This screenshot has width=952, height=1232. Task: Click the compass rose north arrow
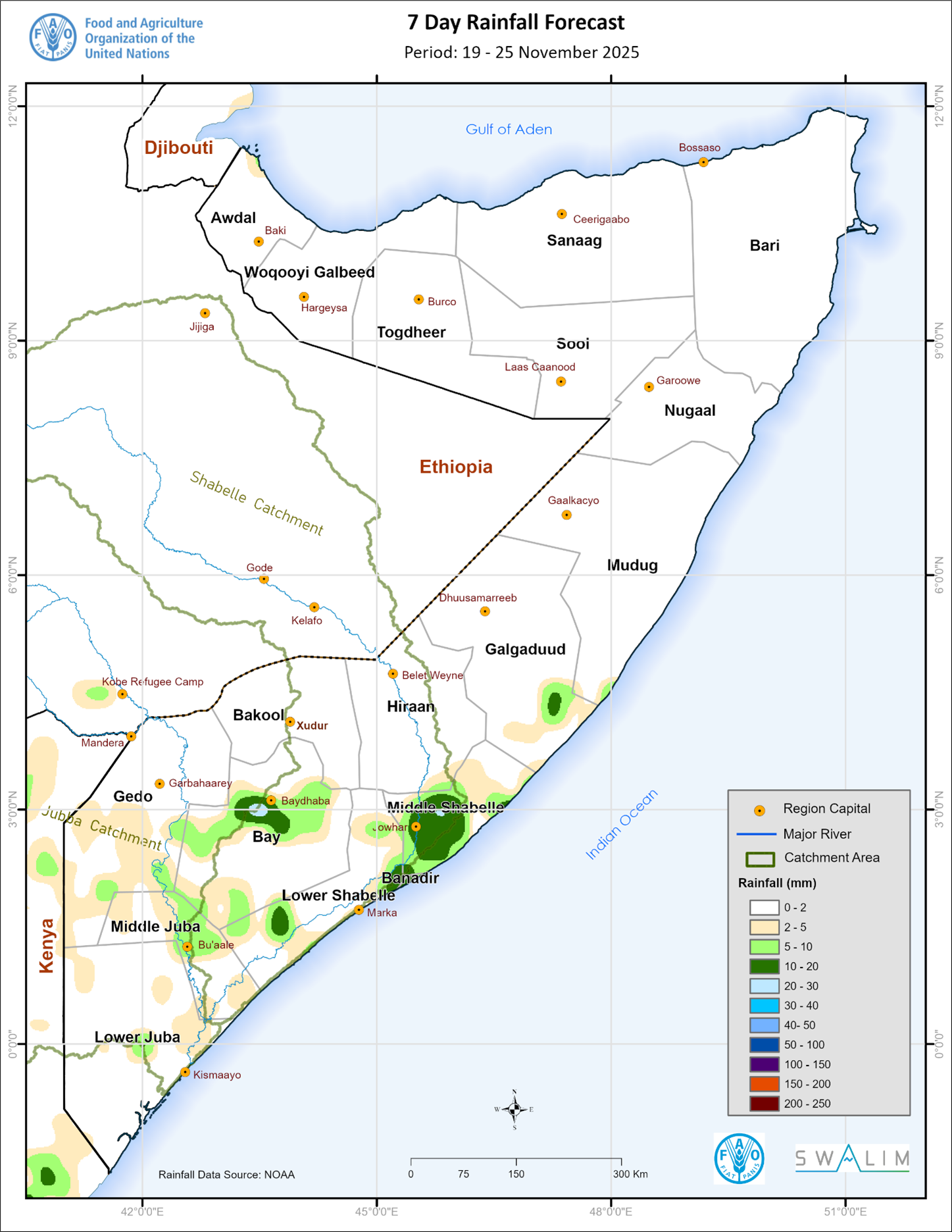514,1109
